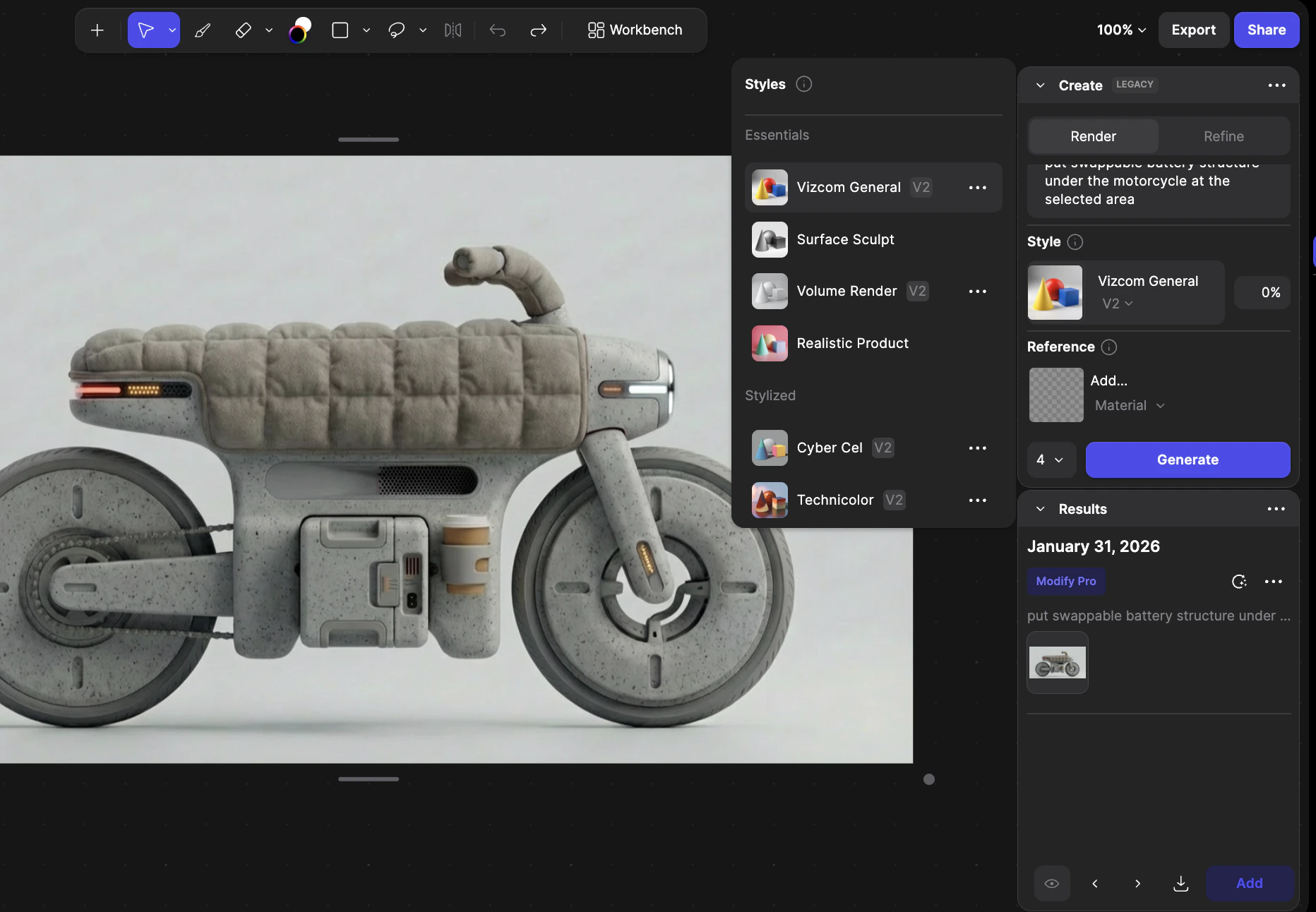Select the motorcycle result thumbnail

tap(1057, 663)
